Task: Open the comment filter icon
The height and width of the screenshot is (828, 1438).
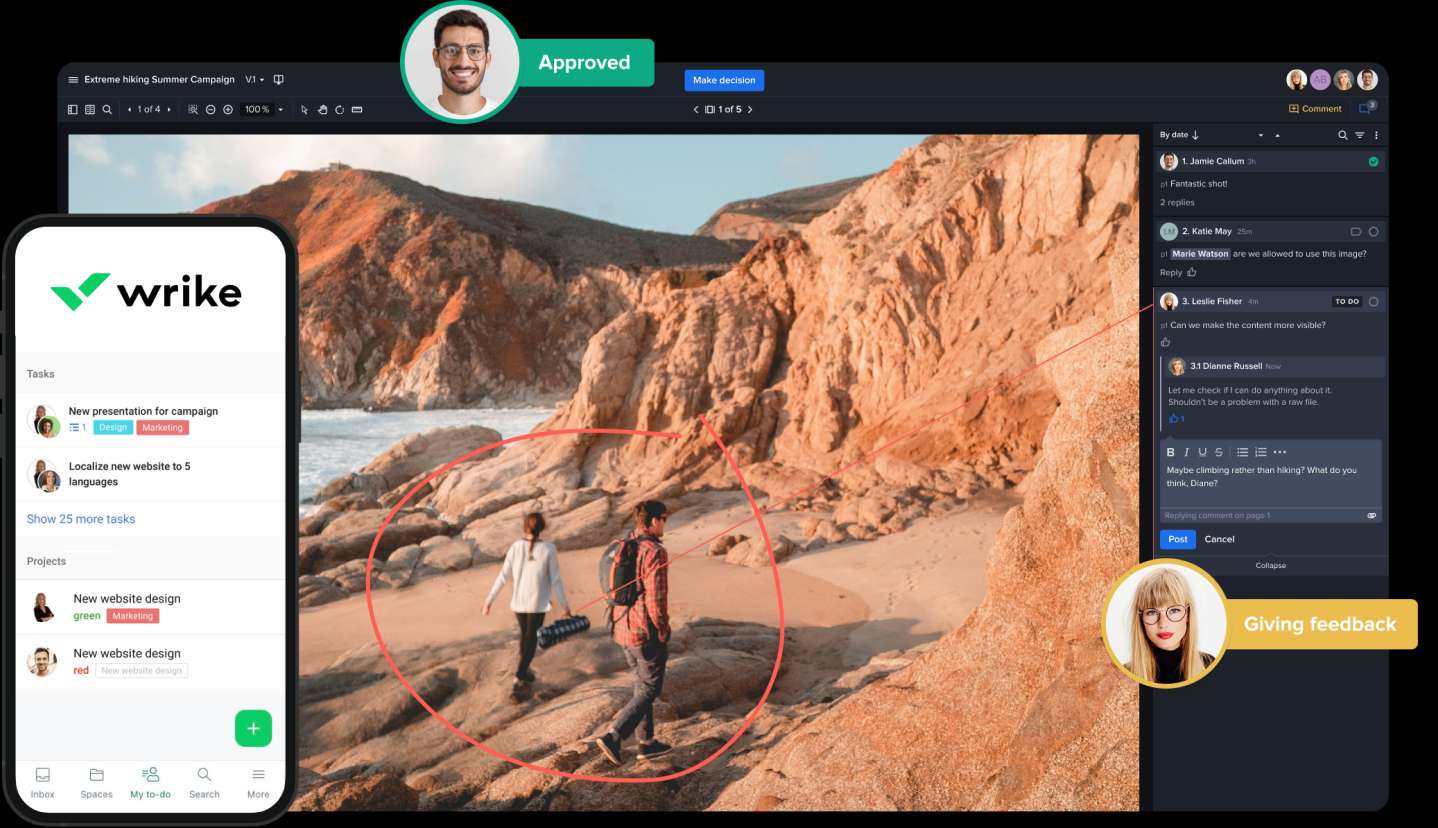Action: (1359, 135)
